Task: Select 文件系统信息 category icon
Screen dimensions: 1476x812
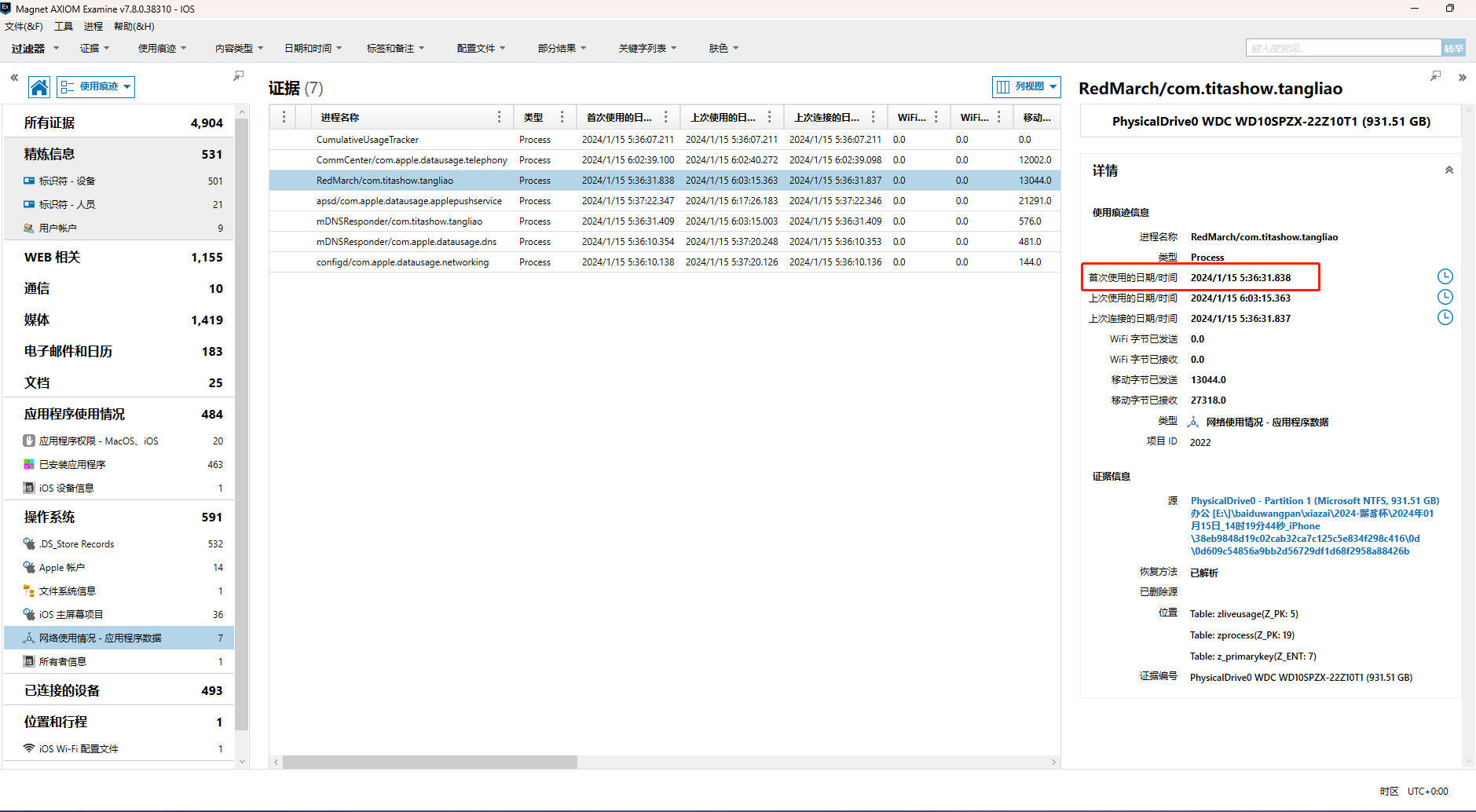Action: (29, 591)
